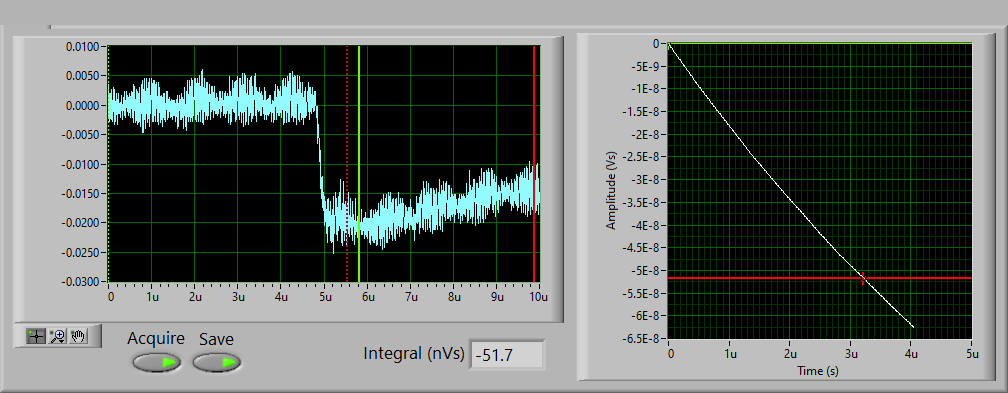Click the Integral (nVs) label text
The width and height of the screenshot is (1008, 393).
pos(413,353)
